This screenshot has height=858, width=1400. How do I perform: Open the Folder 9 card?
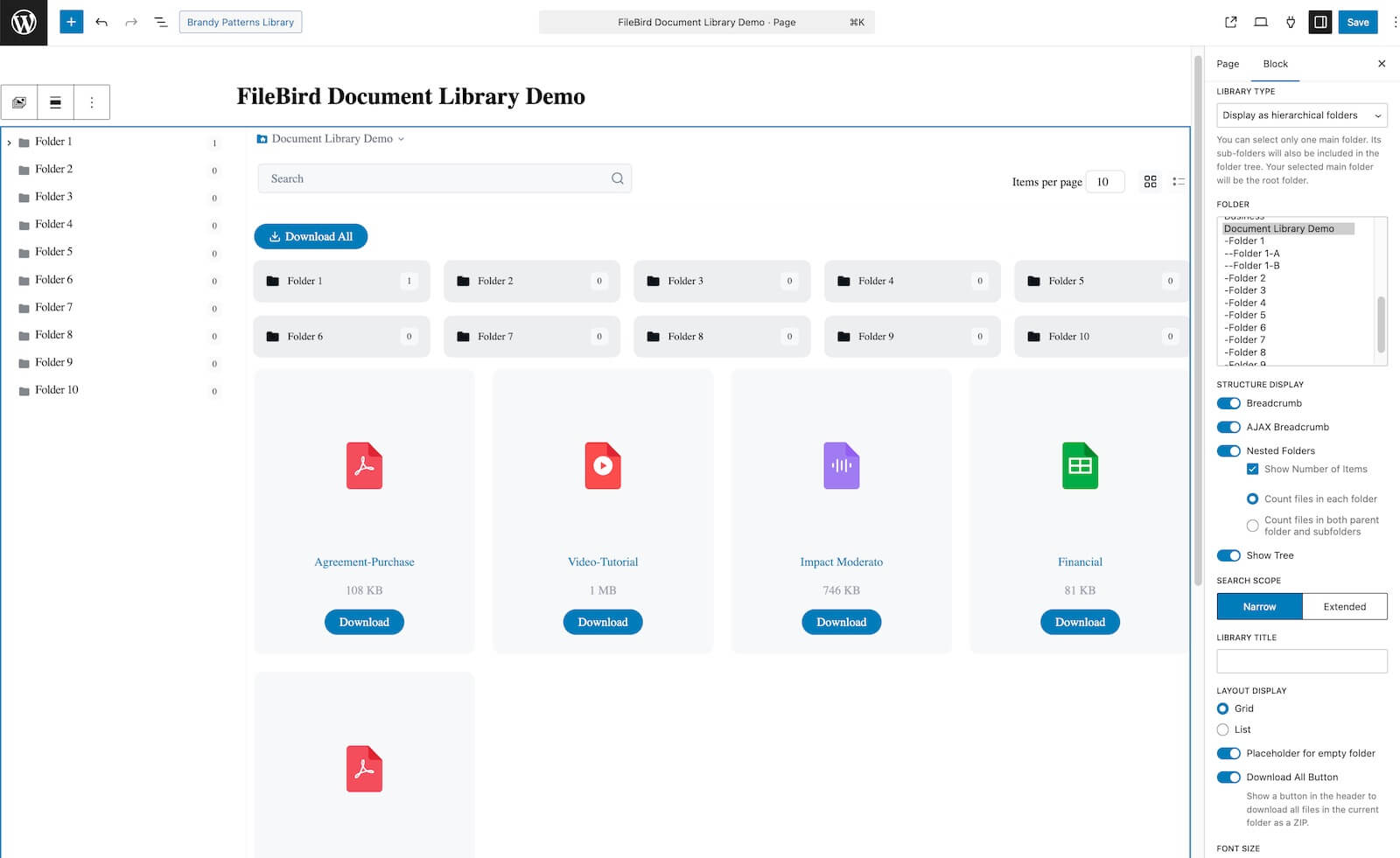912,336
